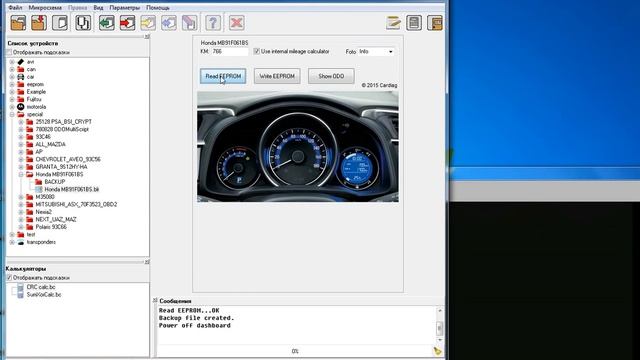640x360 pixels.
Task: Open the Файл menu
Action: pos(15,8)
